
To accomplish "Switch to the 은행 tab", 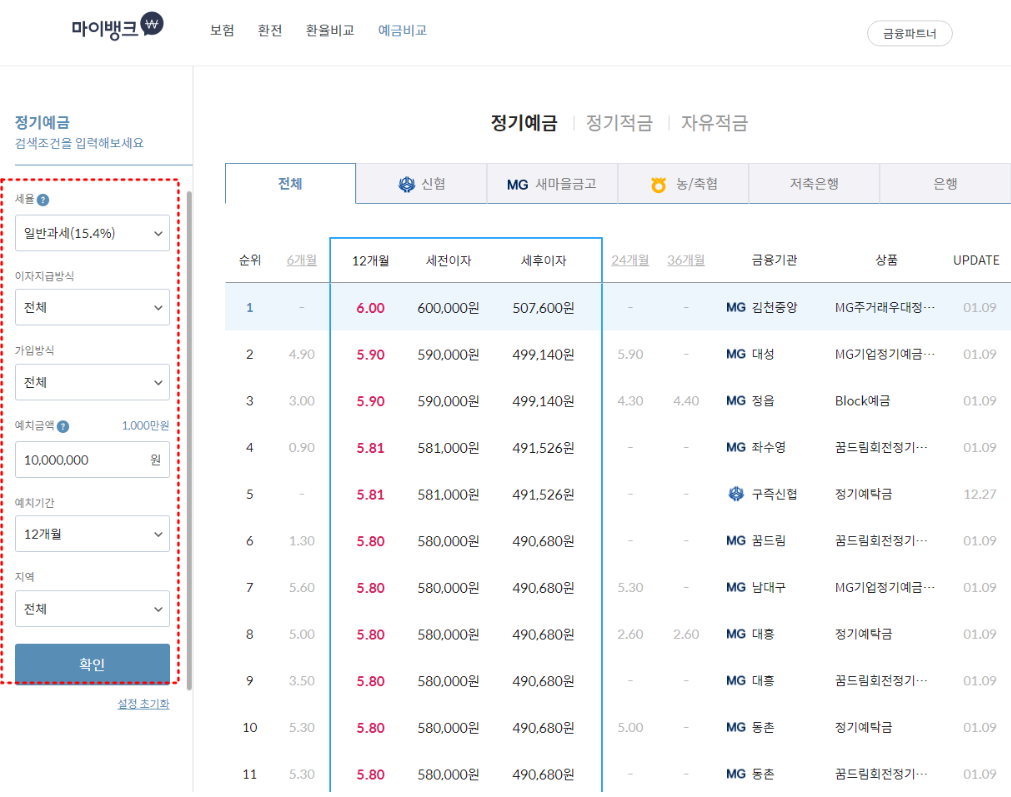I will click(x=945, y=184).
